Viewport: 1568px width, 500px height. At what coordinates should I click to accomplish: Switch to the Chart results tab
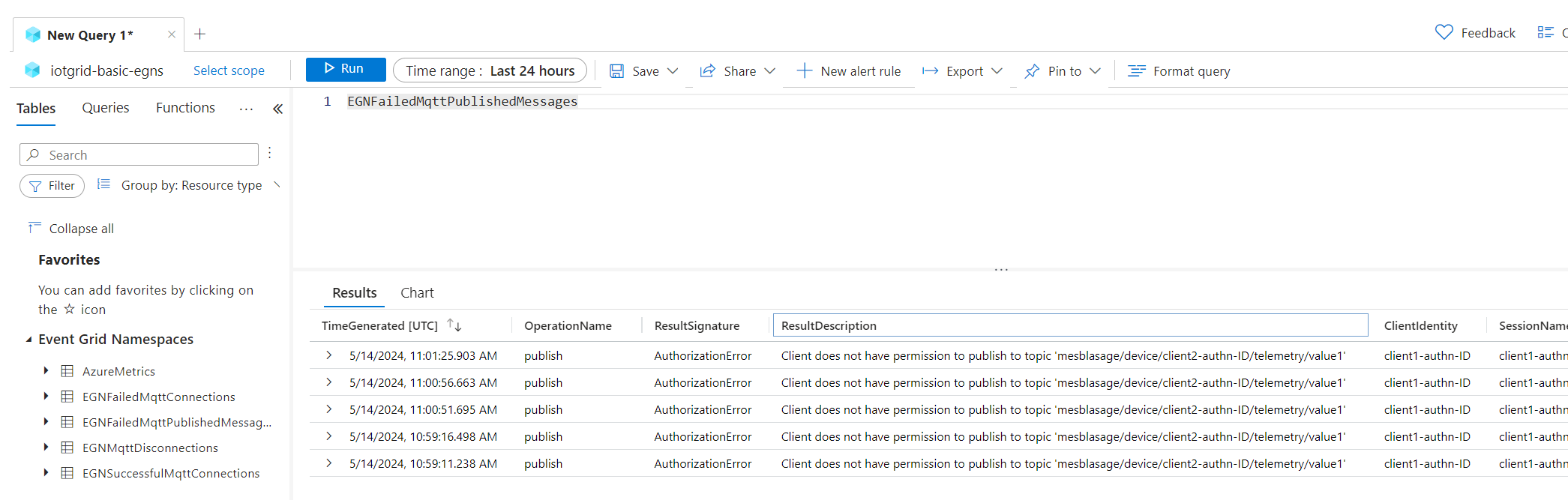tap(417, 293)
